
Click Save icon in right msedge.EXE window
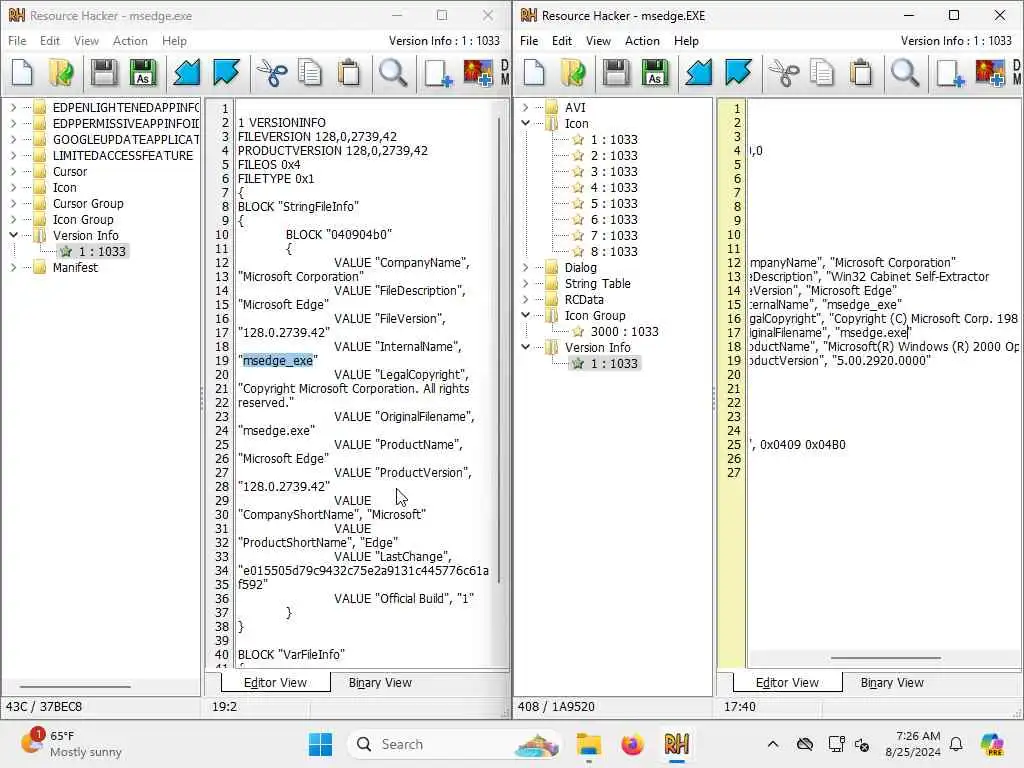(x=616, y=72)
